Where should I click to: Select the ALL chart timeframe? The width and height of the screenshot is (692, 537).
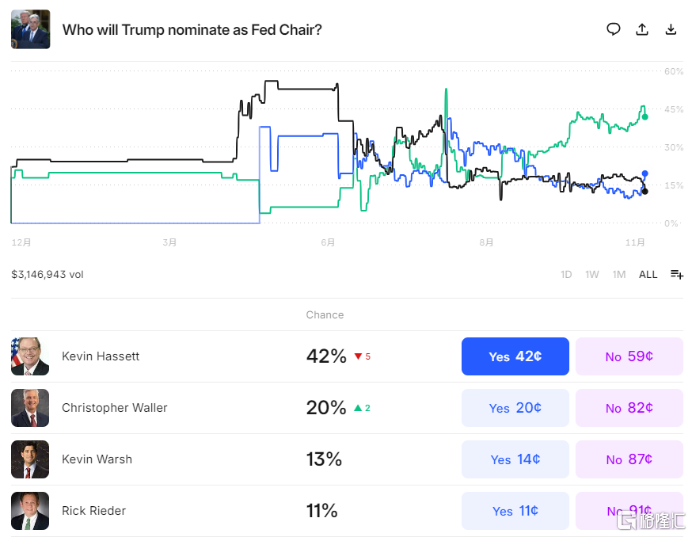[x=648, y=274]
